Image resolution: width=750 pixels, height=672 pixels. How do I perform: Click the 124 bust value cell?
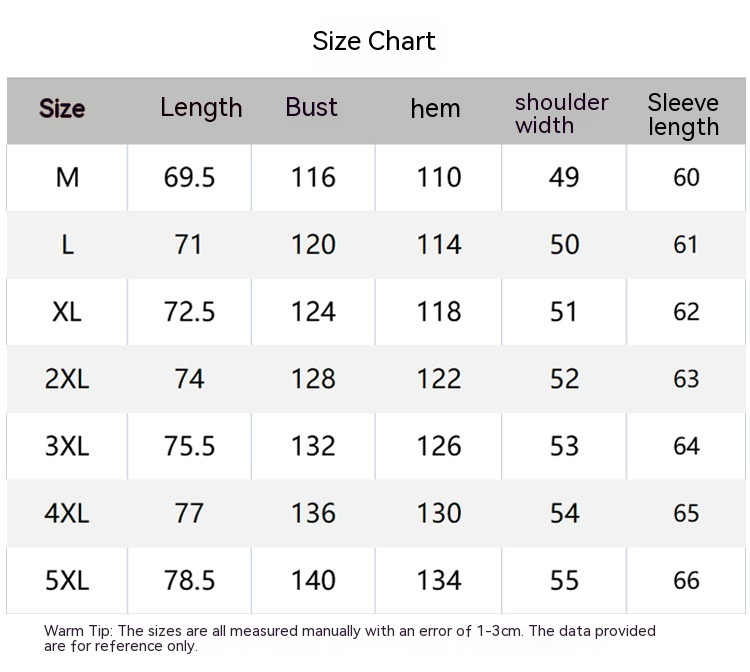pyautogui.click(x=313, y=312)
